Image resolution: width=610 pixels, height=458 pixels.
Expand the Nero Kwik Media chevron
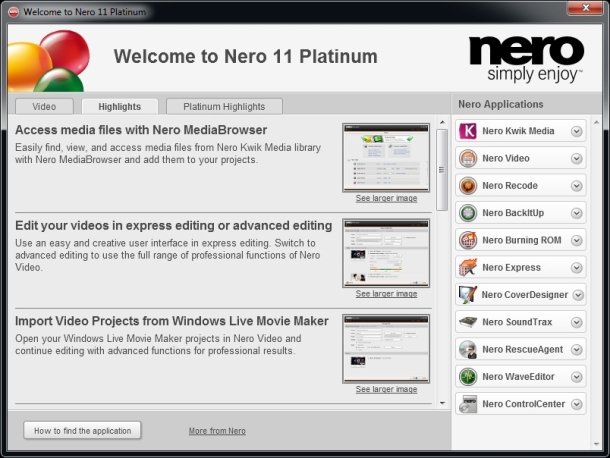click(577, 132)
